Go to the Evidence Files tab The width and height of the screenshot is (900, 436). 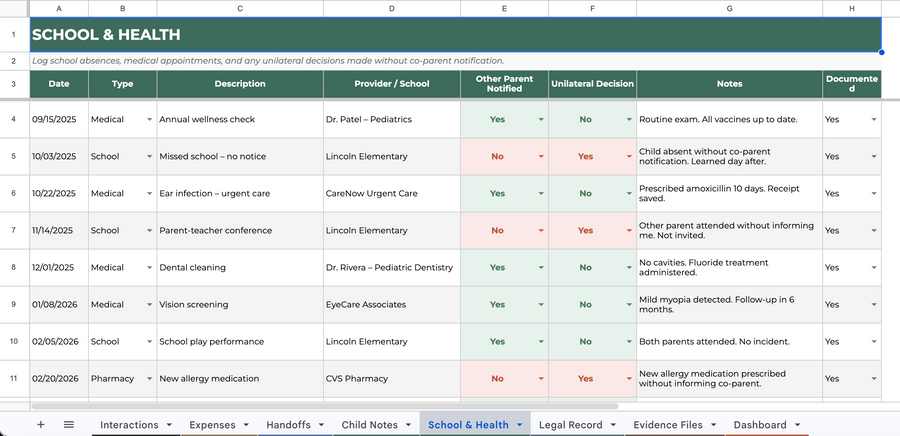tap(668, 425)
